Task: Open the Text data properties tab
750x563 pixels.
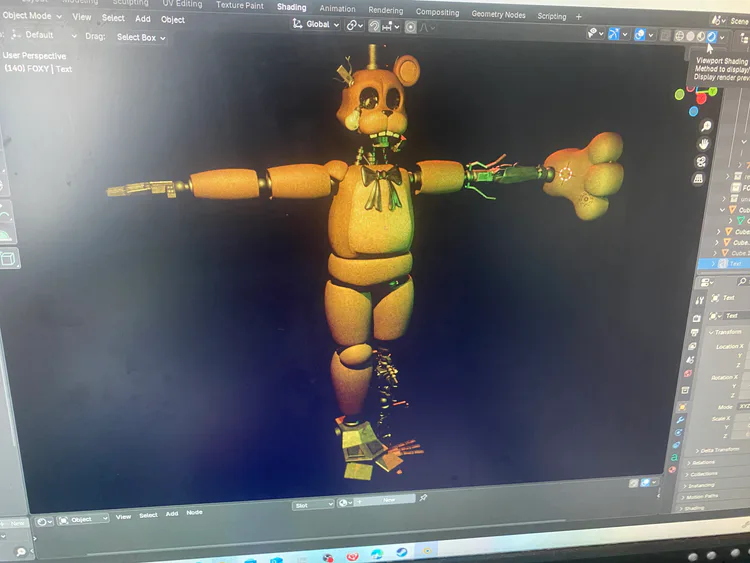Action: (x=674, y=457)
